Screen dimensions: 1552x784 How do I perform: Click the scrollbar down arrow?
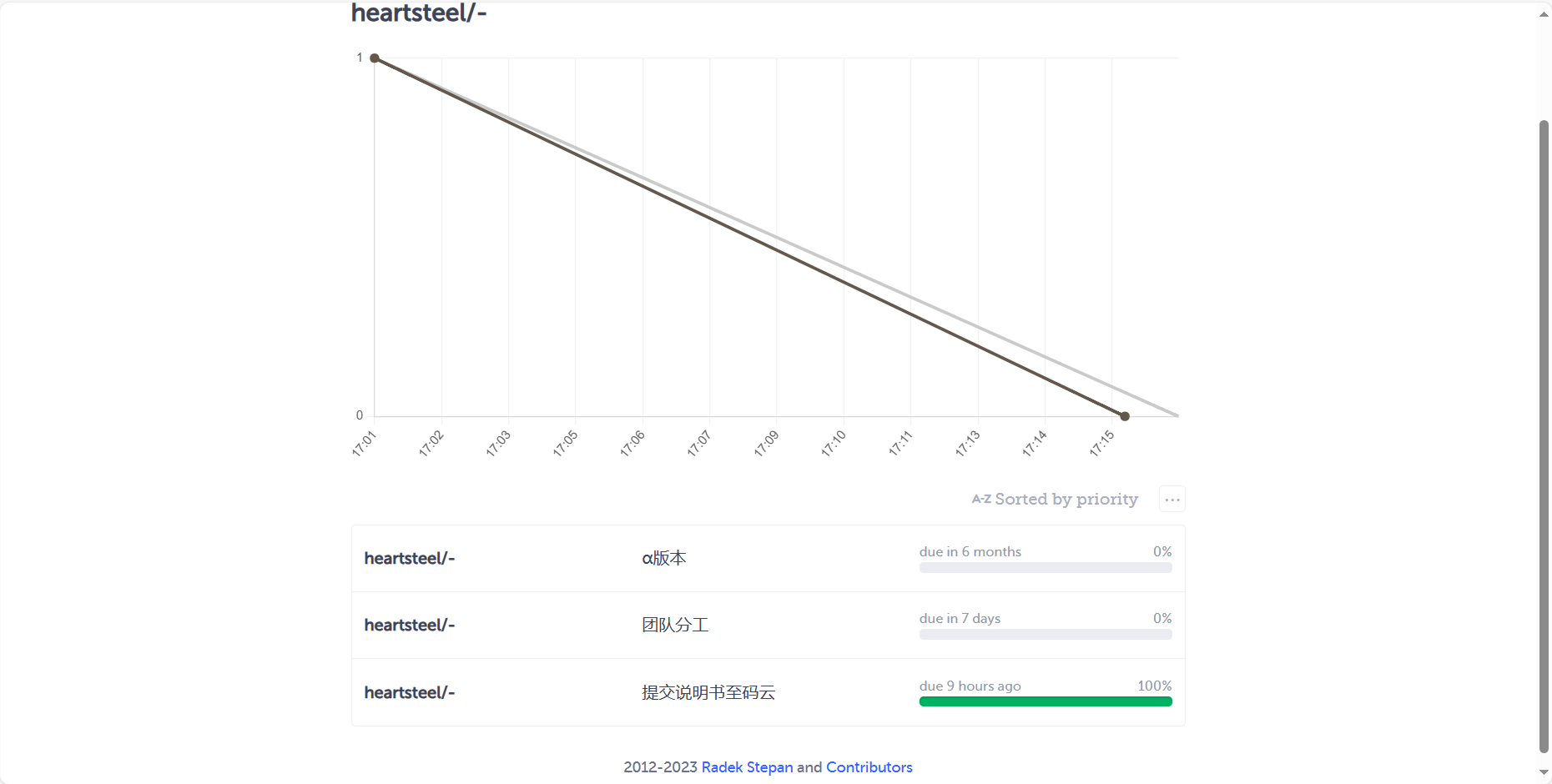pos(1544,772)
